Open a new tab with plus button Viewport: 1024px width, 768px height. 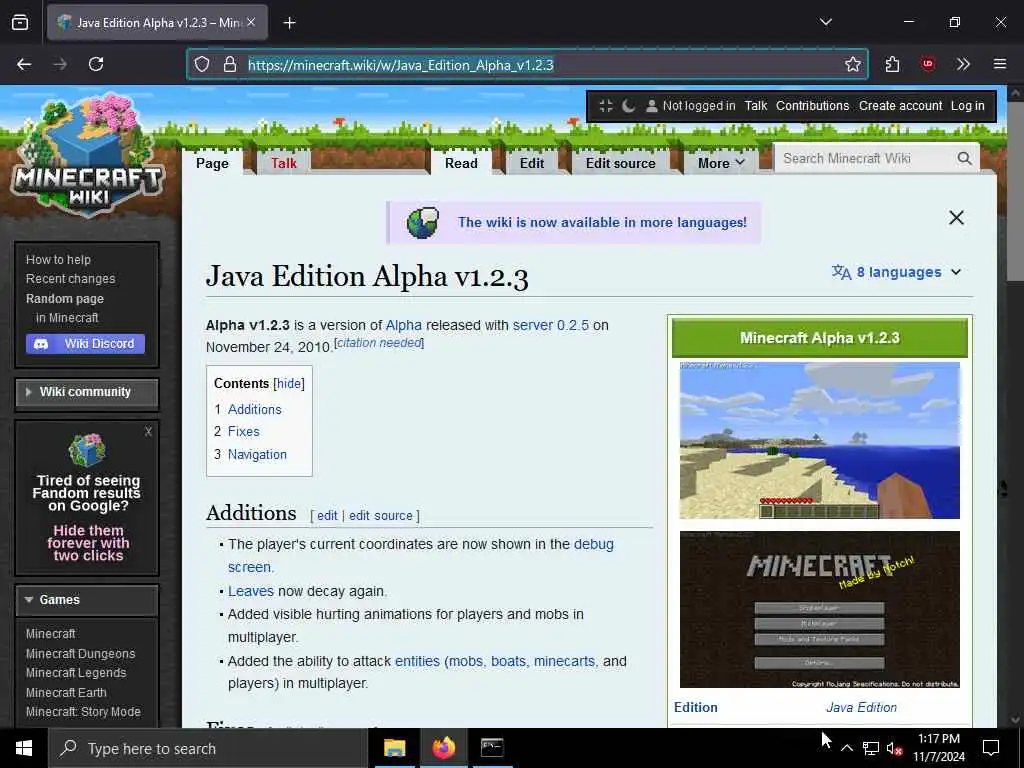click(289, 23)
